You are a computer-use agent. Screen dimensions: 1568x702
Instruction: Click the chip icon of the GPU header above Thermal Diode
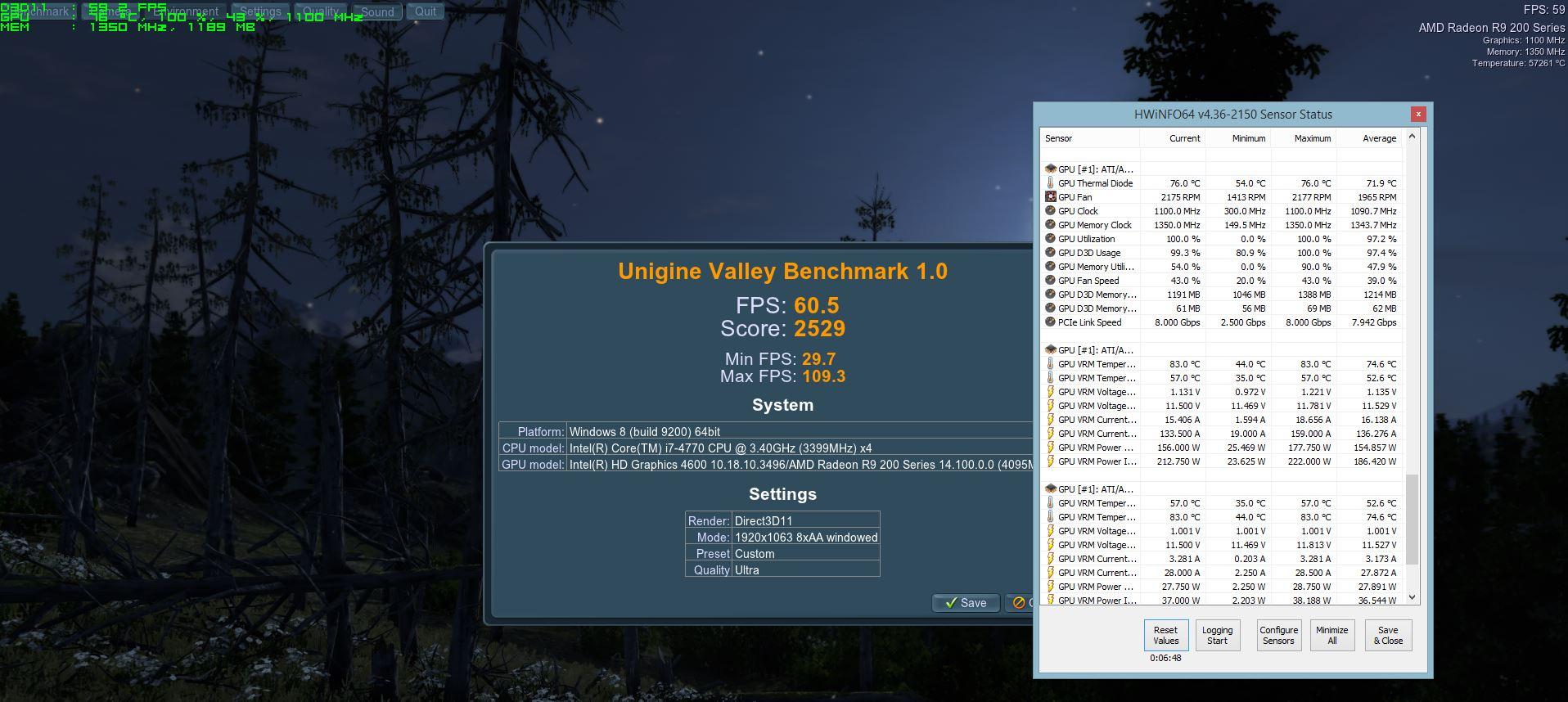click(1050, 169)
